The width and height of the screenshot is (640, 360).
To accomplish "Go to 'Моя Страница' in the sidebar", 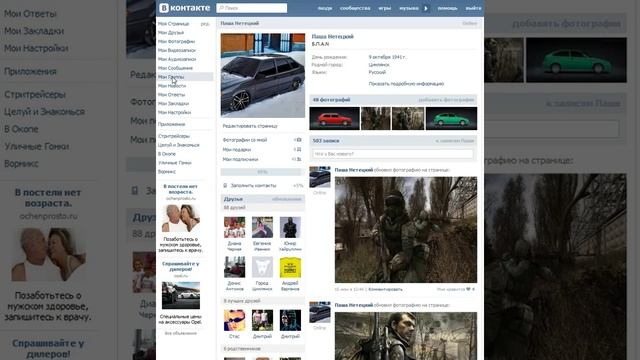I will pos(173,24).
